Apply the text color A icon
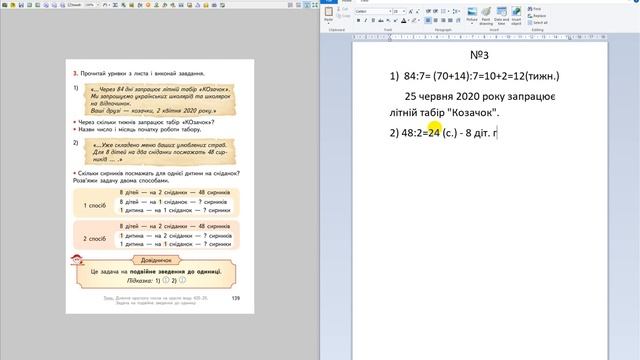The width and height of the screenshot is (640, 360). click(404, 20)
